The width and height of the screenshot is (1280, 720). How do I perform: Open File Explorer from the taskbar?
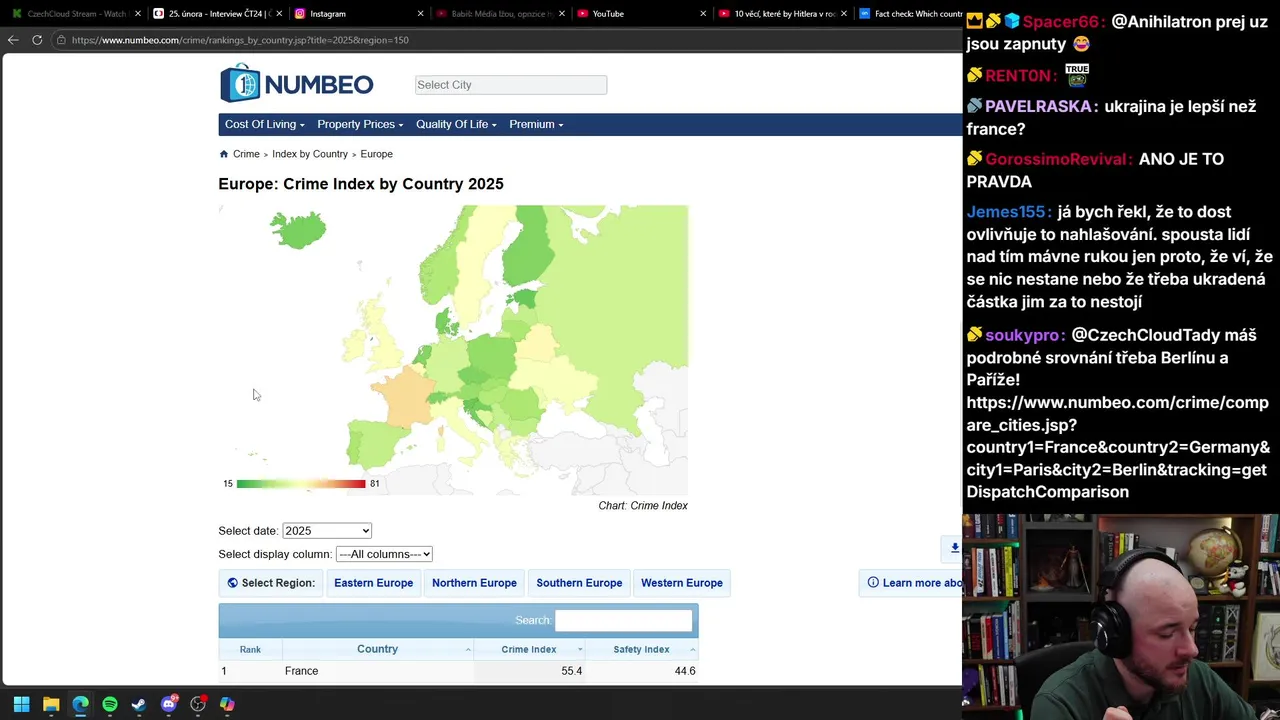51,704
